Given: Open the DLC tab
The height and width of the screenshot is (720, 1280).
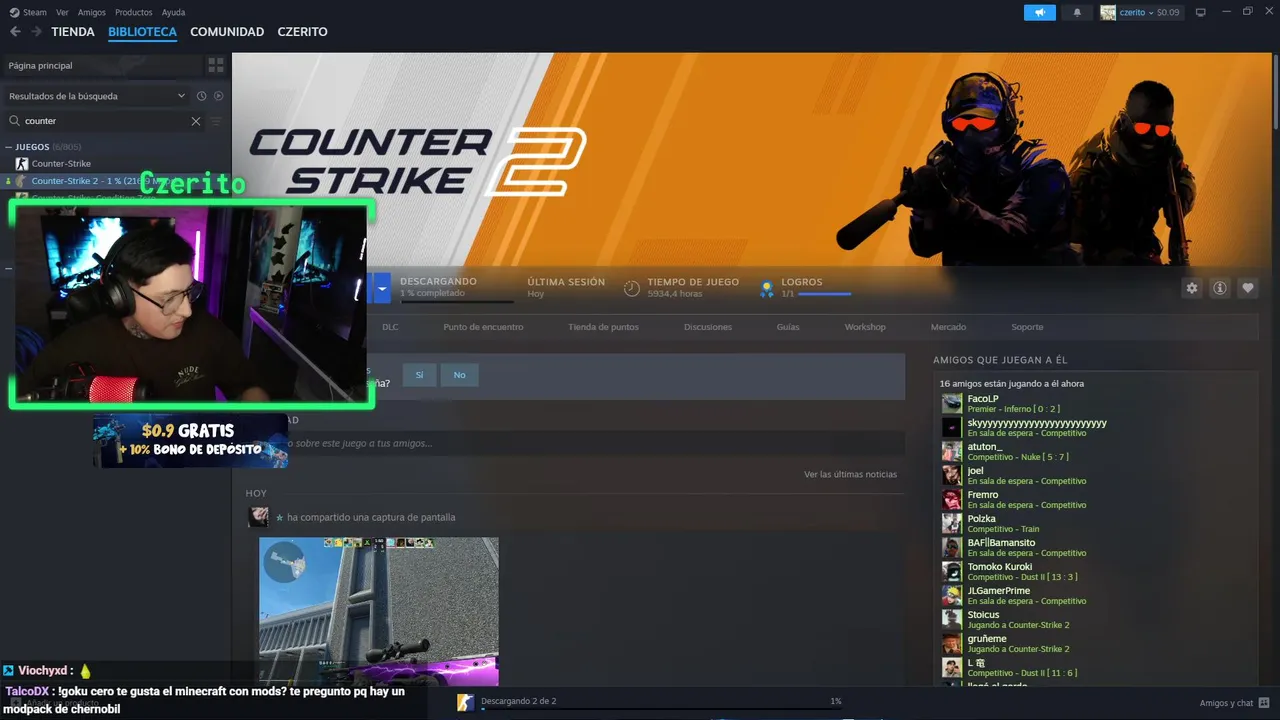Looking at the screenshot, I should tap(390, 327).
